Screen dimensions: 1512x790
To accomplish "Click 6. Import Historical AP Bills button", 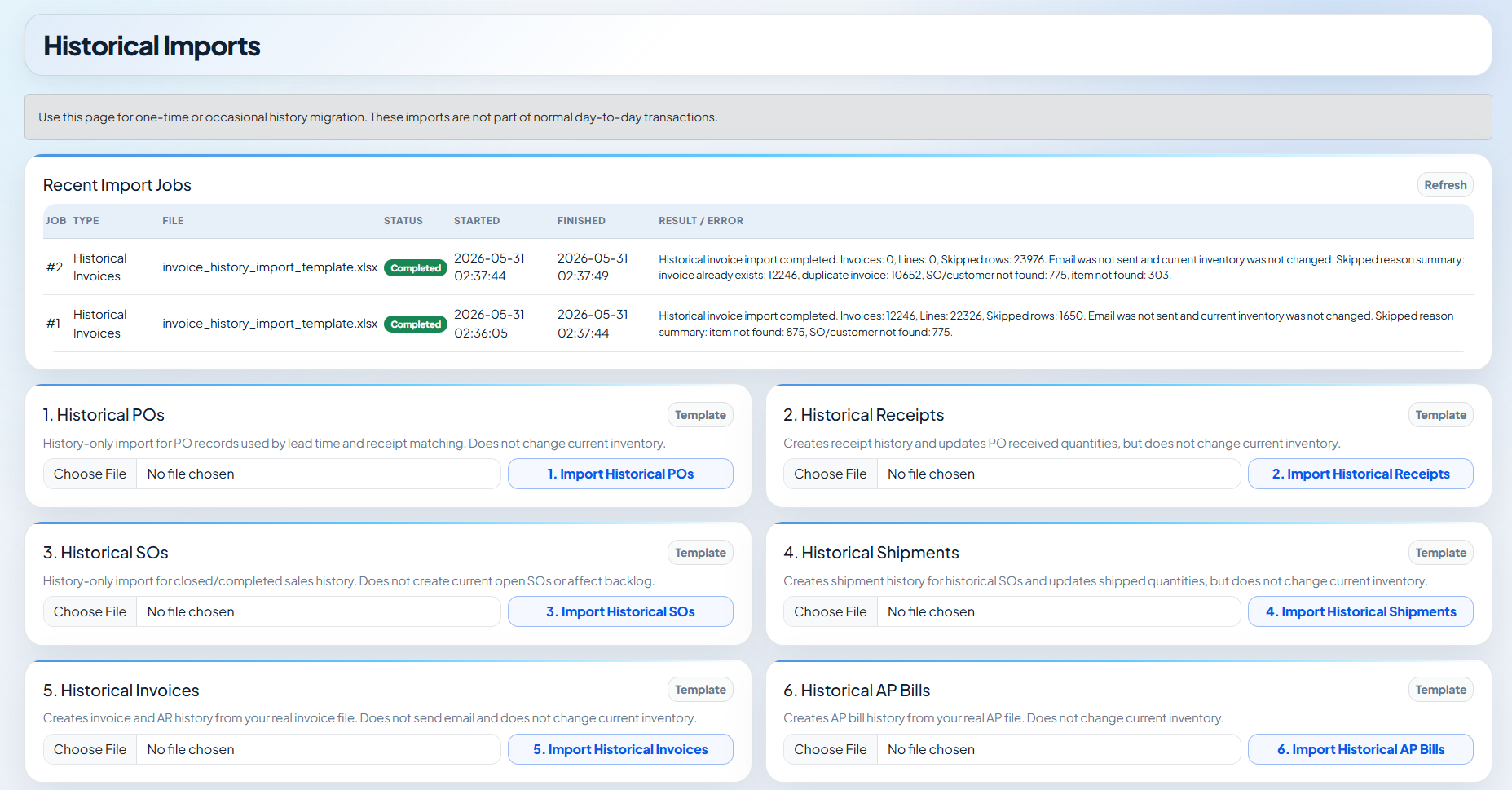I will coord(1360,749).
